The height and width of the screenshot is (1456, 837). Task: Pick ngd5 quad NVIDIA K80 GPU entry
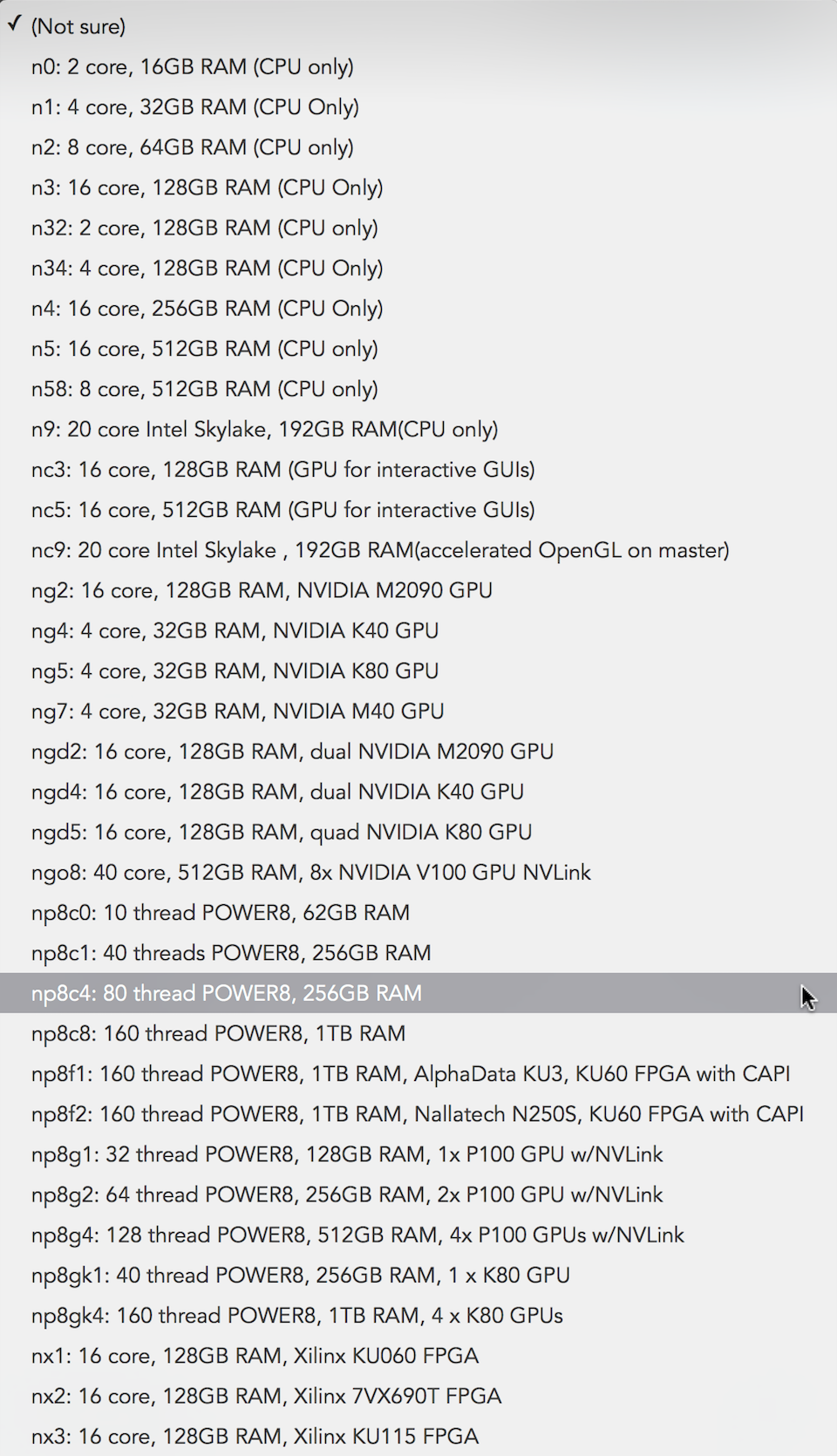pos(418,832)
